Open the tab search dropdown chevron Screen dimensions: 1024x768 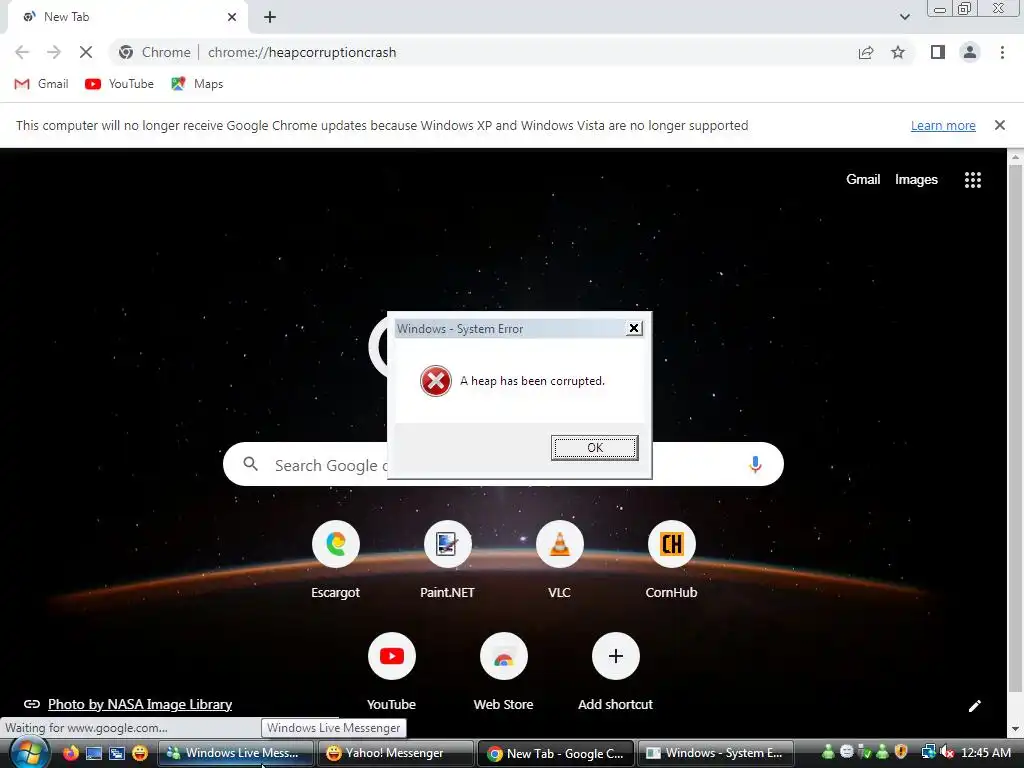(x=904, y=17)
